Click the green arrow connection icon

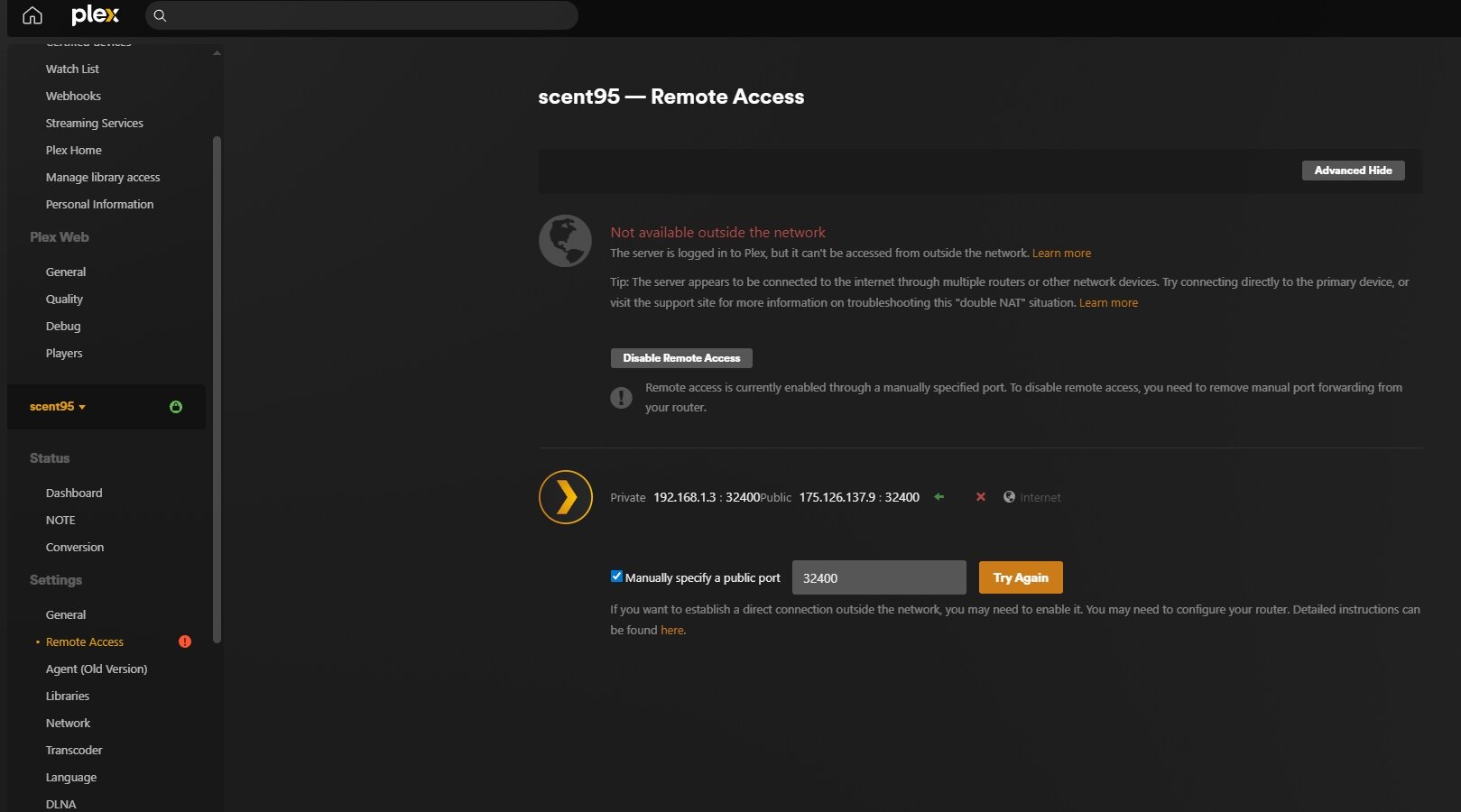[x=939, y=497]
